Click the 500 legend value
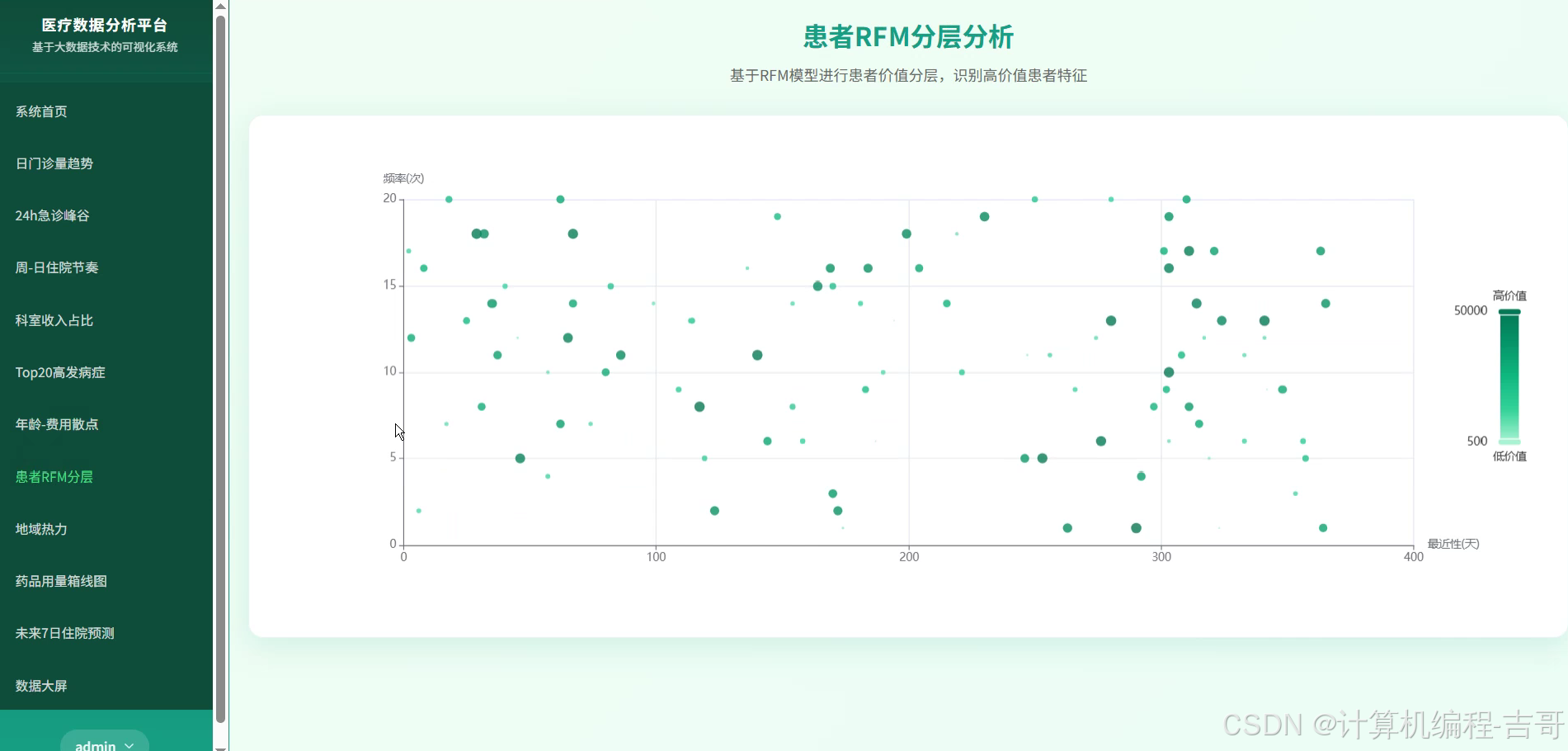Viewport: 1568px width, 751px height. tap(1477, 442)
